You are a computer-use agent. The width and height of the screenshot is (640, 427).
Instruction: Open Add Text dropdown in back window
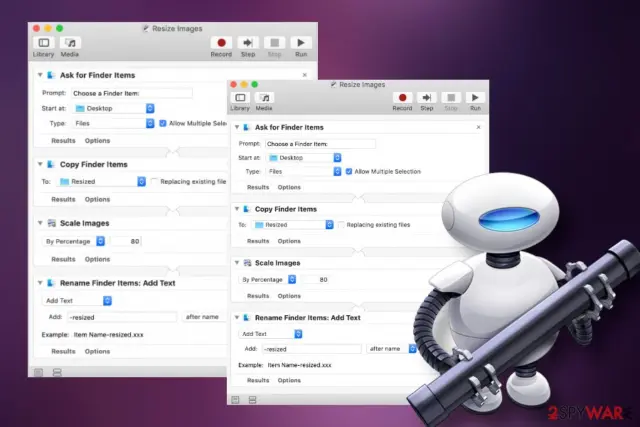click(x=77, y=300)
